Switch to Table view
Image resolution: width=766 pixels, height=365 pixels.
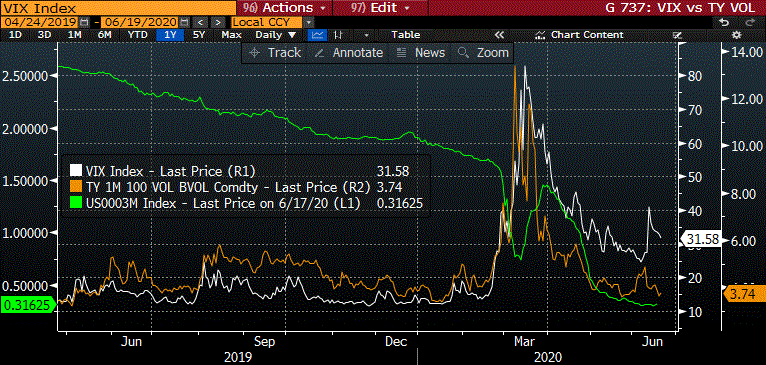405,35
